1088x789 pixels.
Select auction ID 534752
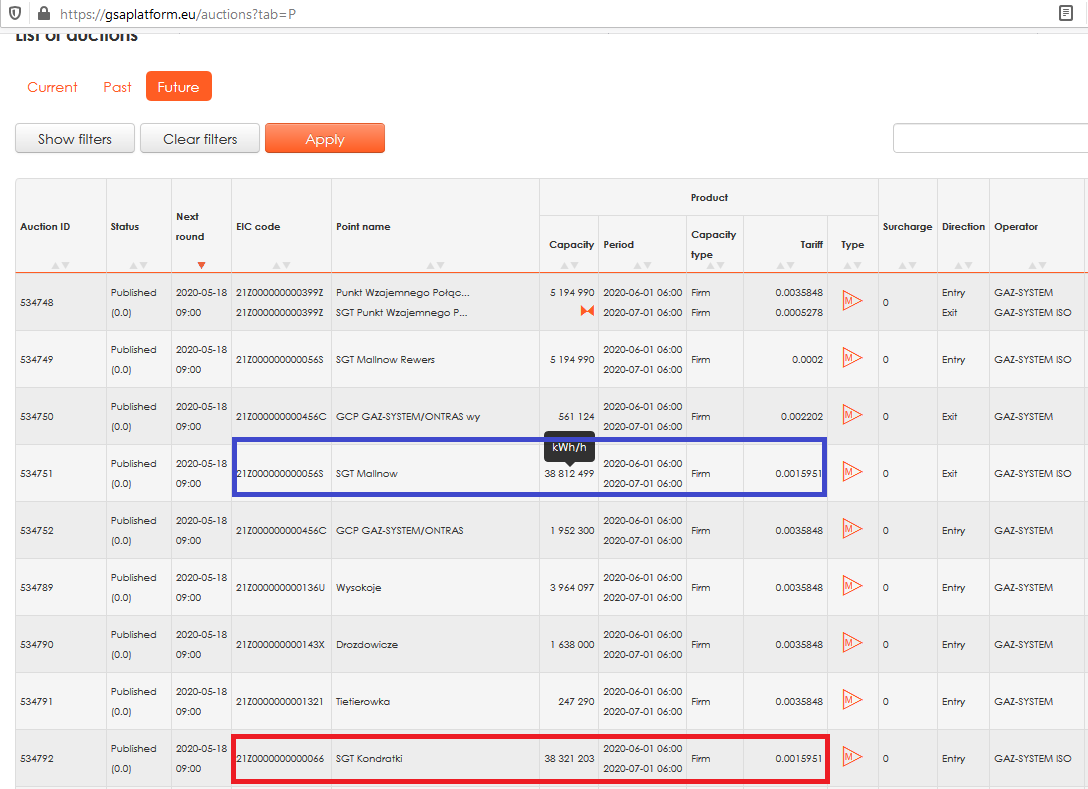[x=37, y=530]
